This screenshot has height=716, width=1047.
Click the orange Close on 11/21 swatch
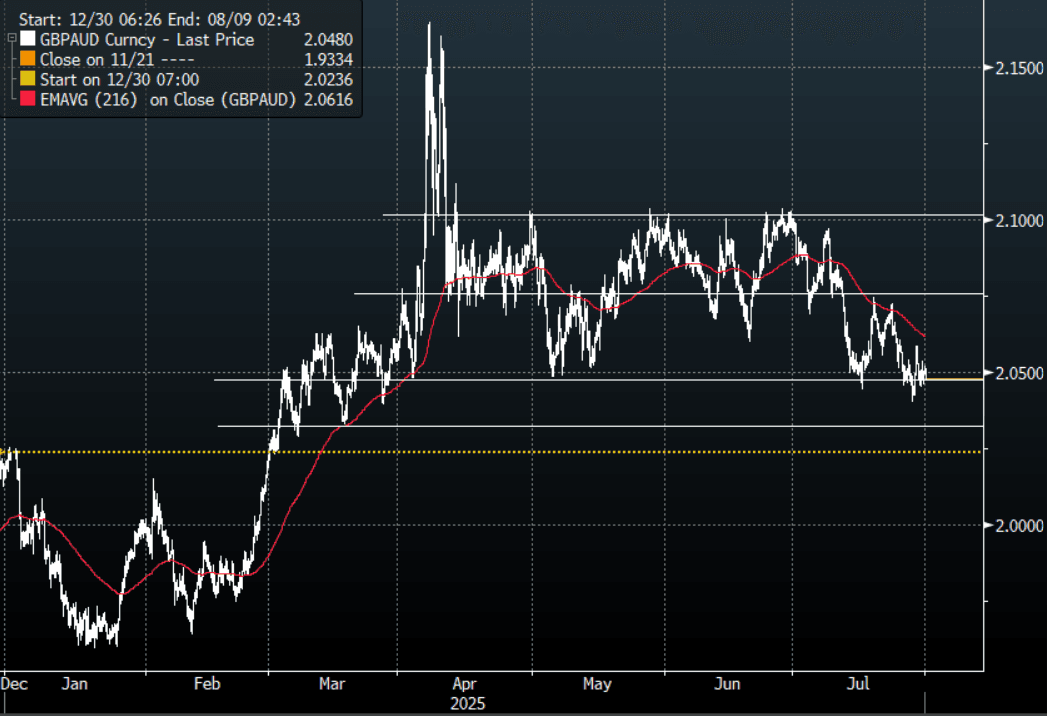tap(27, 59)
